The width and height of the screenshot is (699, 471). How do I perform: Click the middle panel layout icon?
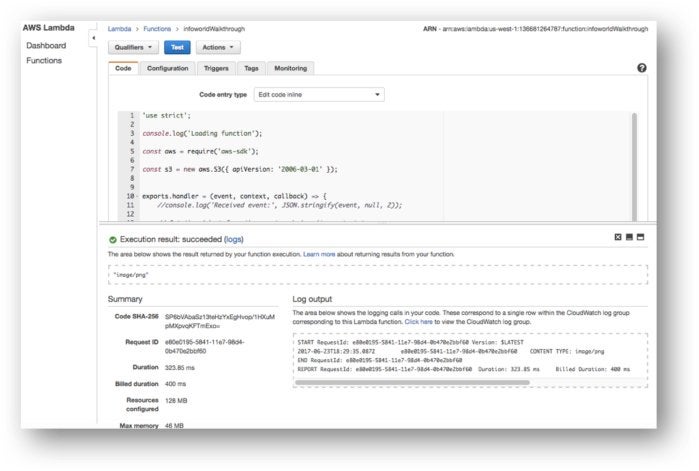[x=629, y=237]
